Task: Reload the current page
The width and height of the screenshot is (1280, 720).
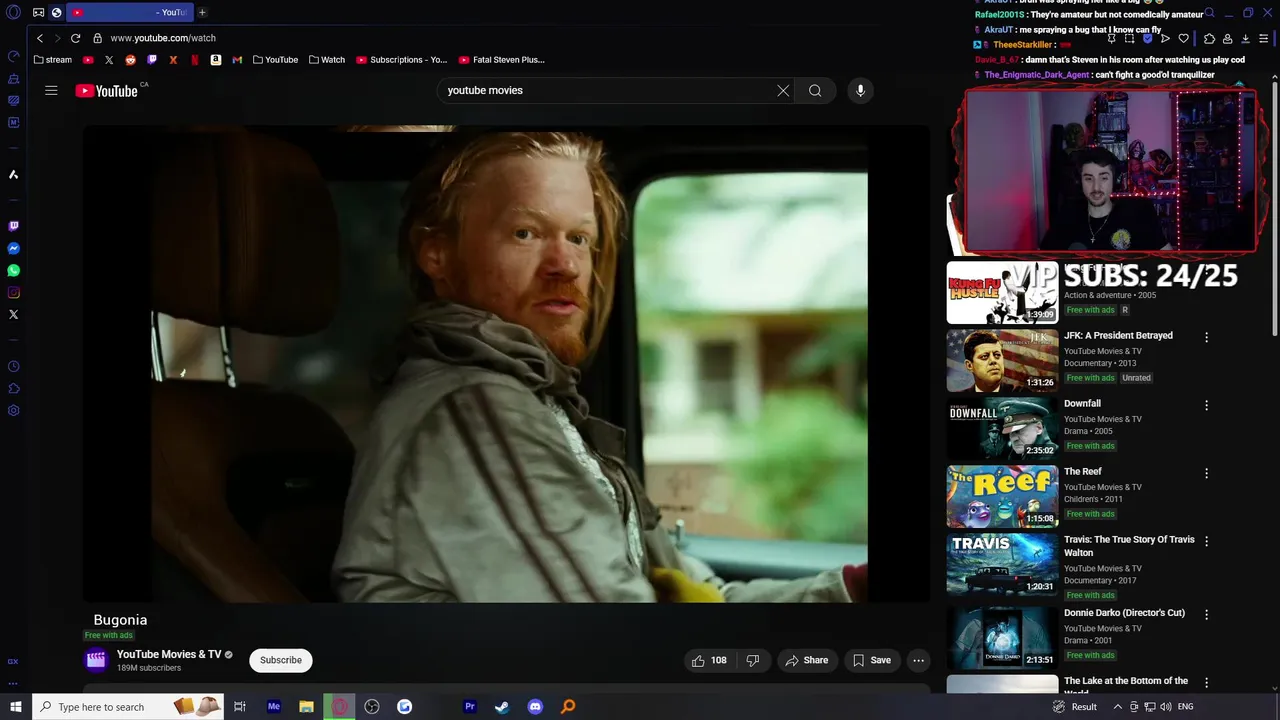Action: click(75, 38)
